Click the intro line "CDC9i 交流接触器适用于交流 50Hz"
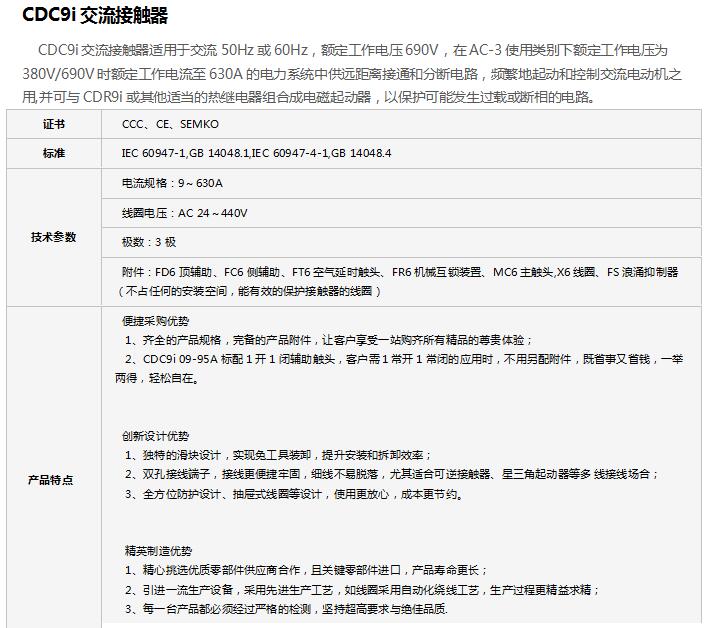 point(353,50)
